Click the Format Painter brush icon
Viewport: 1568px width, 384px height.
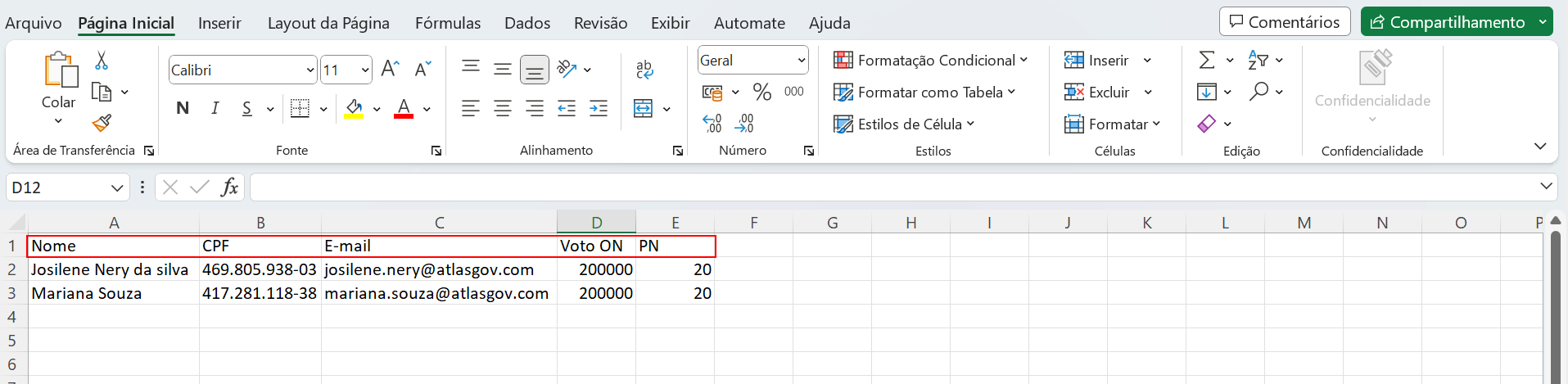click(102, 123)
